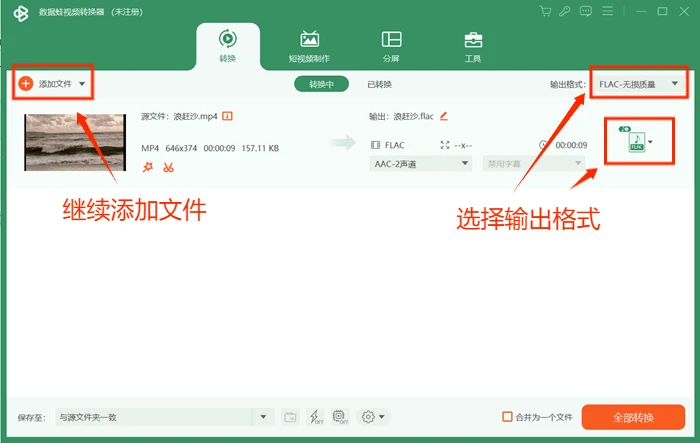Click the source file info icon
Viewport: 700px width, 443px height.
click(227, 116)
